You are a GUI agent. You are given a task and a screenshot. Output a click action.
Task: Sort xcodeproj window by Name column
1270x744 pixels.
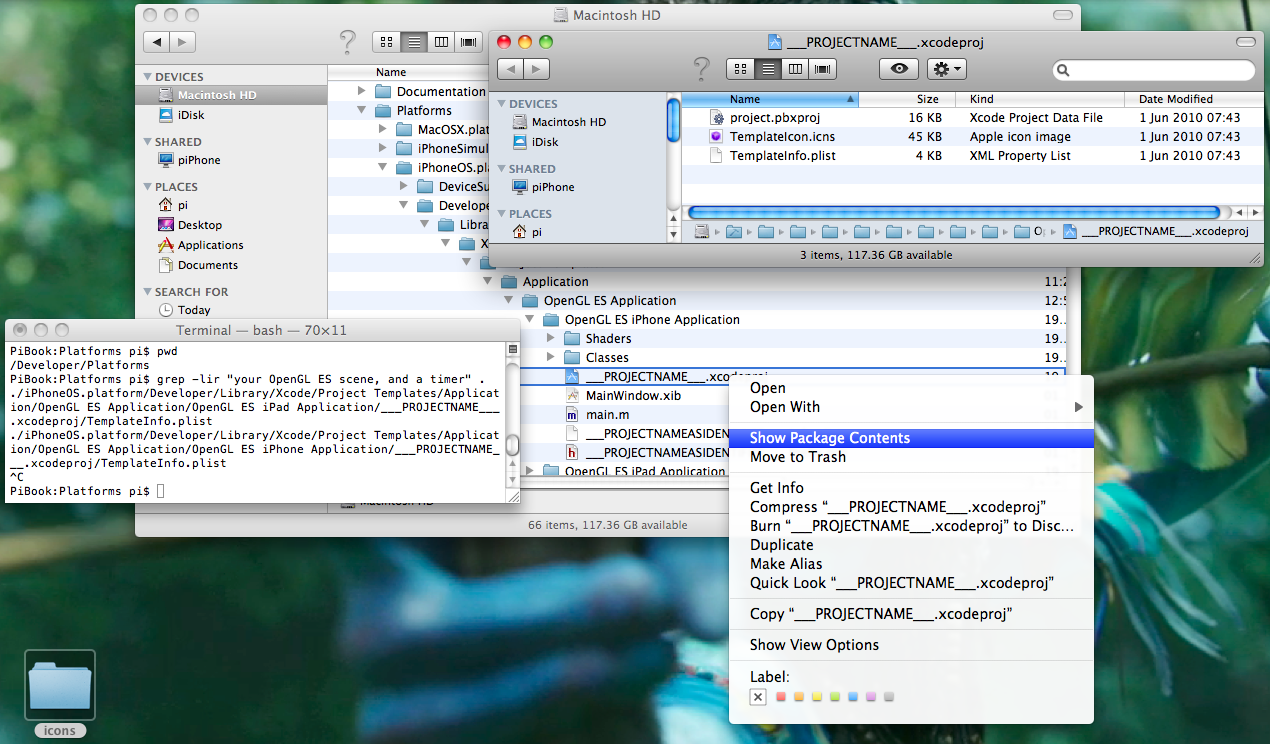(770, 99)
